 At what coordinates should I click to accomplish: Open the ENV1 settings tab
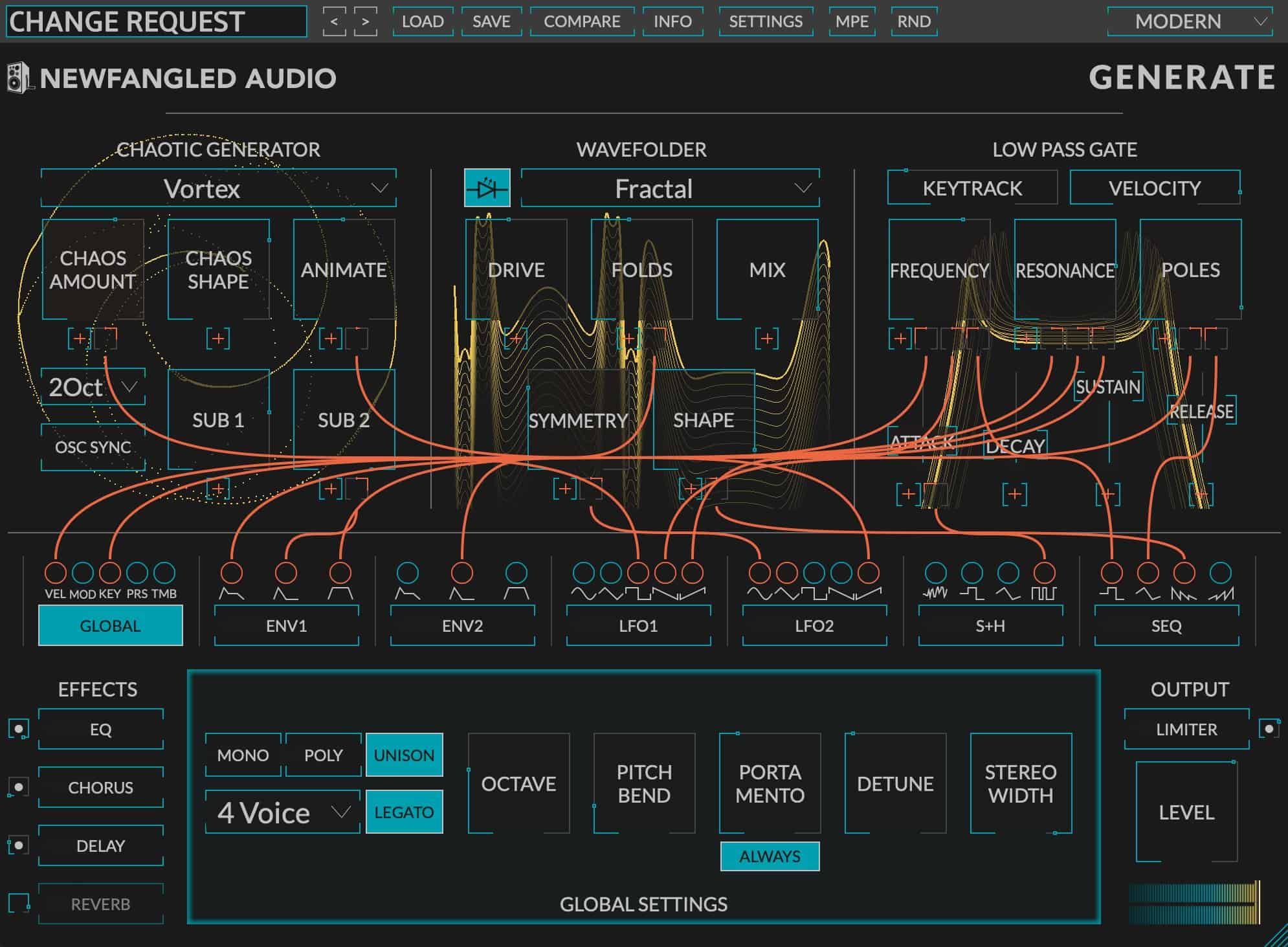pyautogui.click(x=287, y=626)
